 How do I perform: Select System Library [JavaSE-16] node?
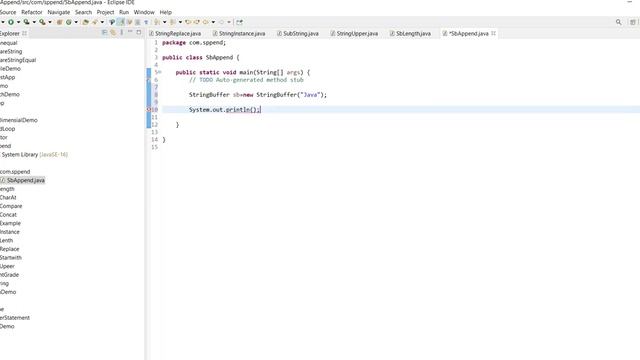pyautogui.click(x=34, y=154)
